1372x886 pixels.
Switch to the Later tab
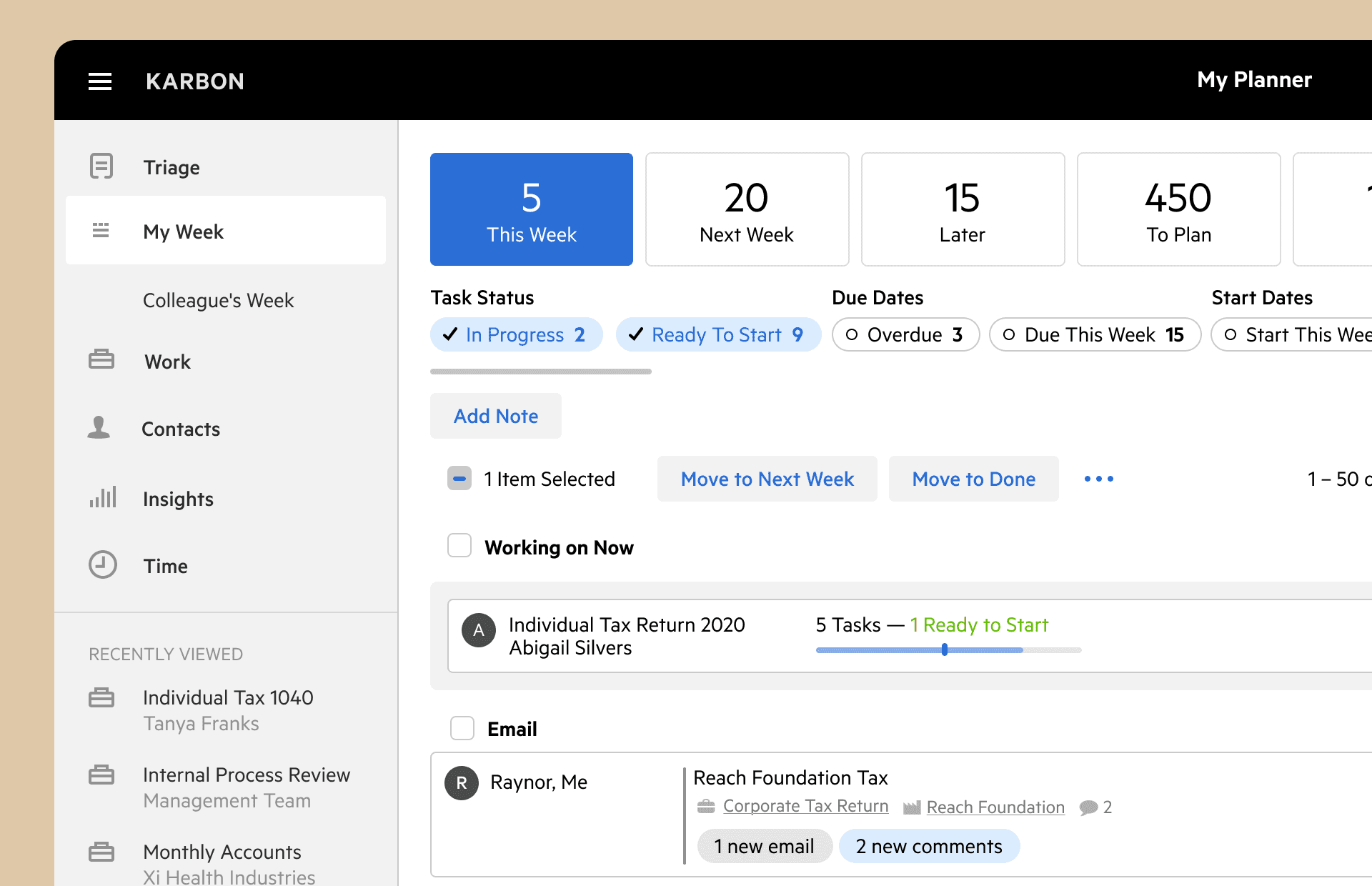[963, 209]
